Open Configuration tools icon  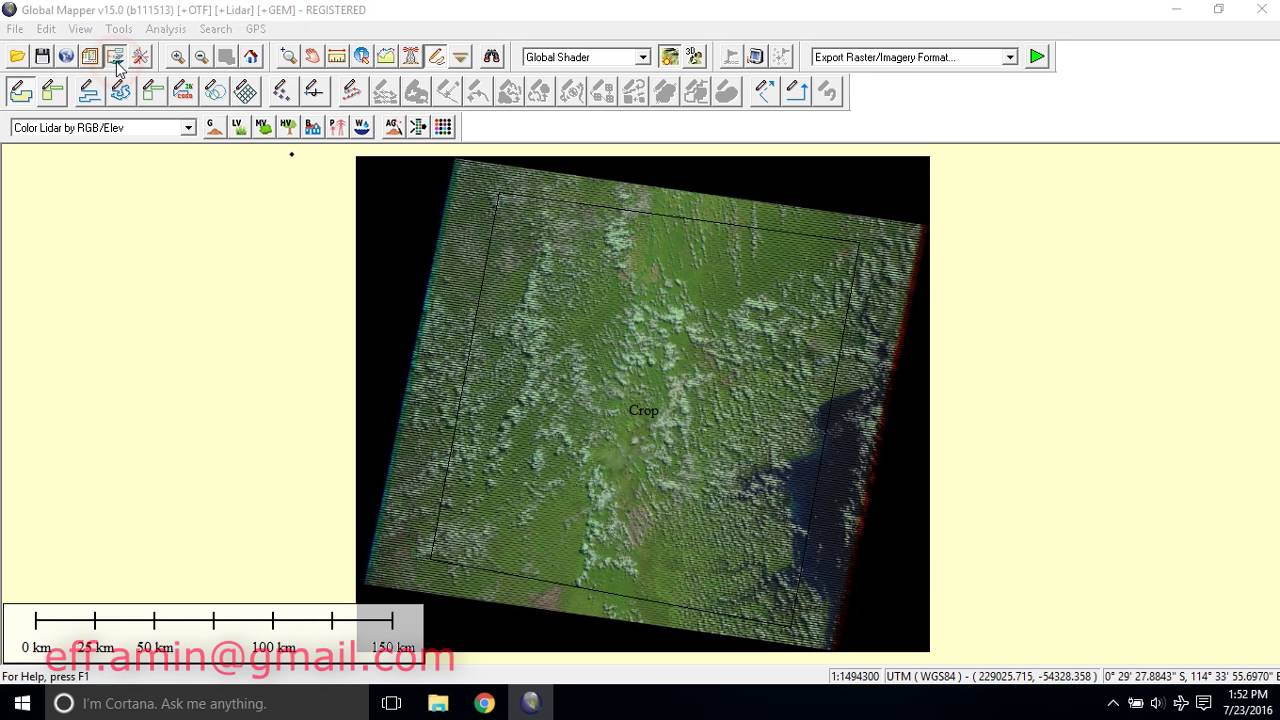click(140, 57)
